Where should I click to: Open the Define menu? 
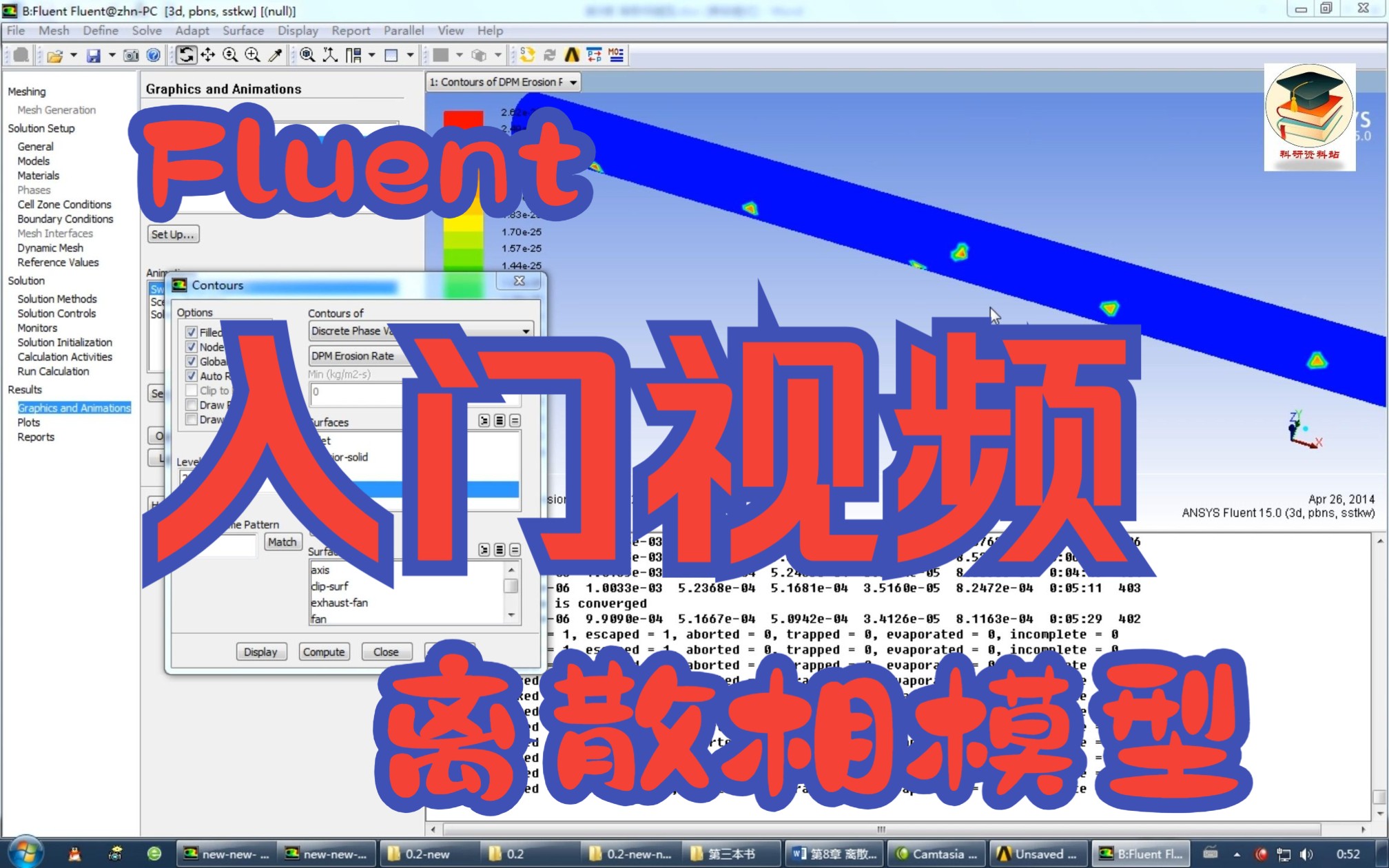(x=100, y=30)
